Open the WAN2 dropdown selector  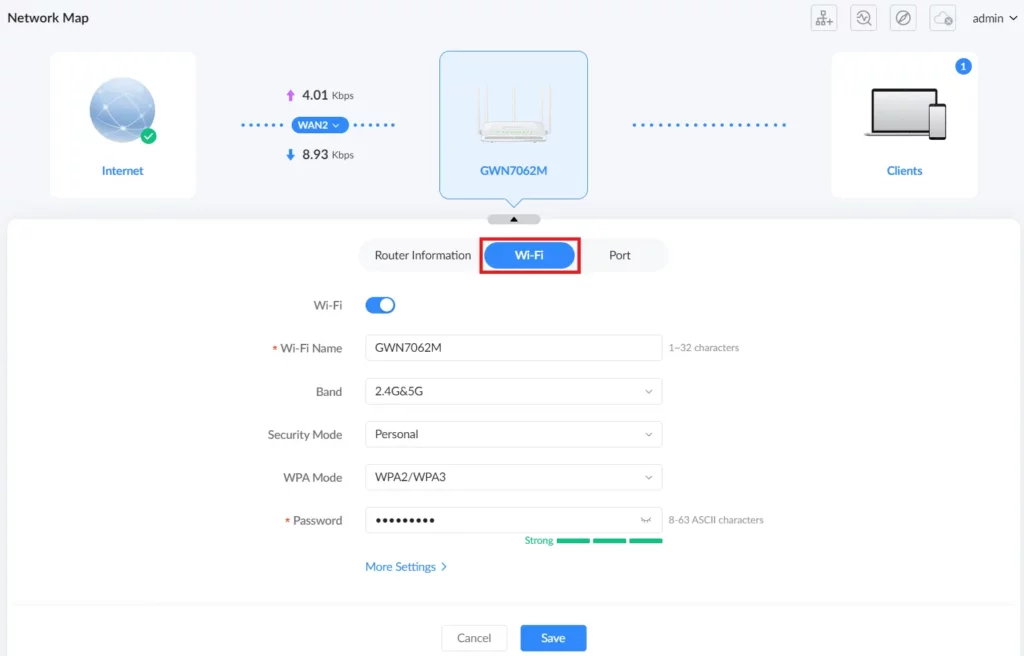tap(319, 125)
